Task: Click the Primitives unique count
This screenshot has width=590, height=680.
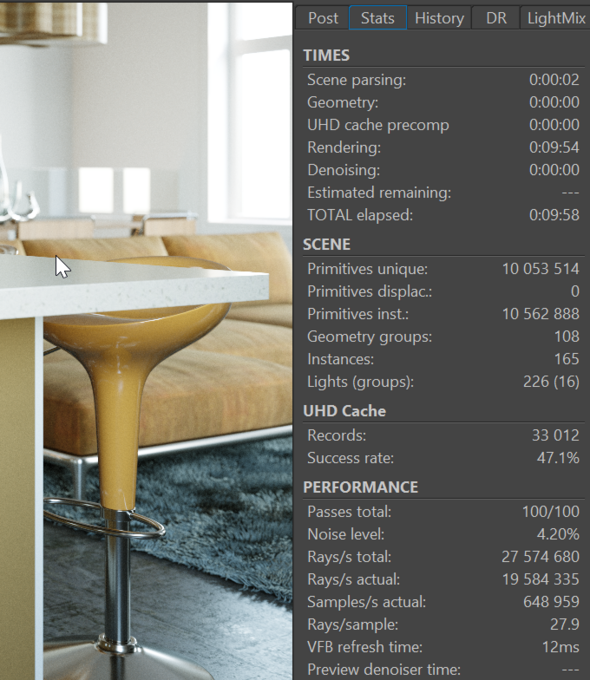Action: pyautogui.click(x=541, y=269)
